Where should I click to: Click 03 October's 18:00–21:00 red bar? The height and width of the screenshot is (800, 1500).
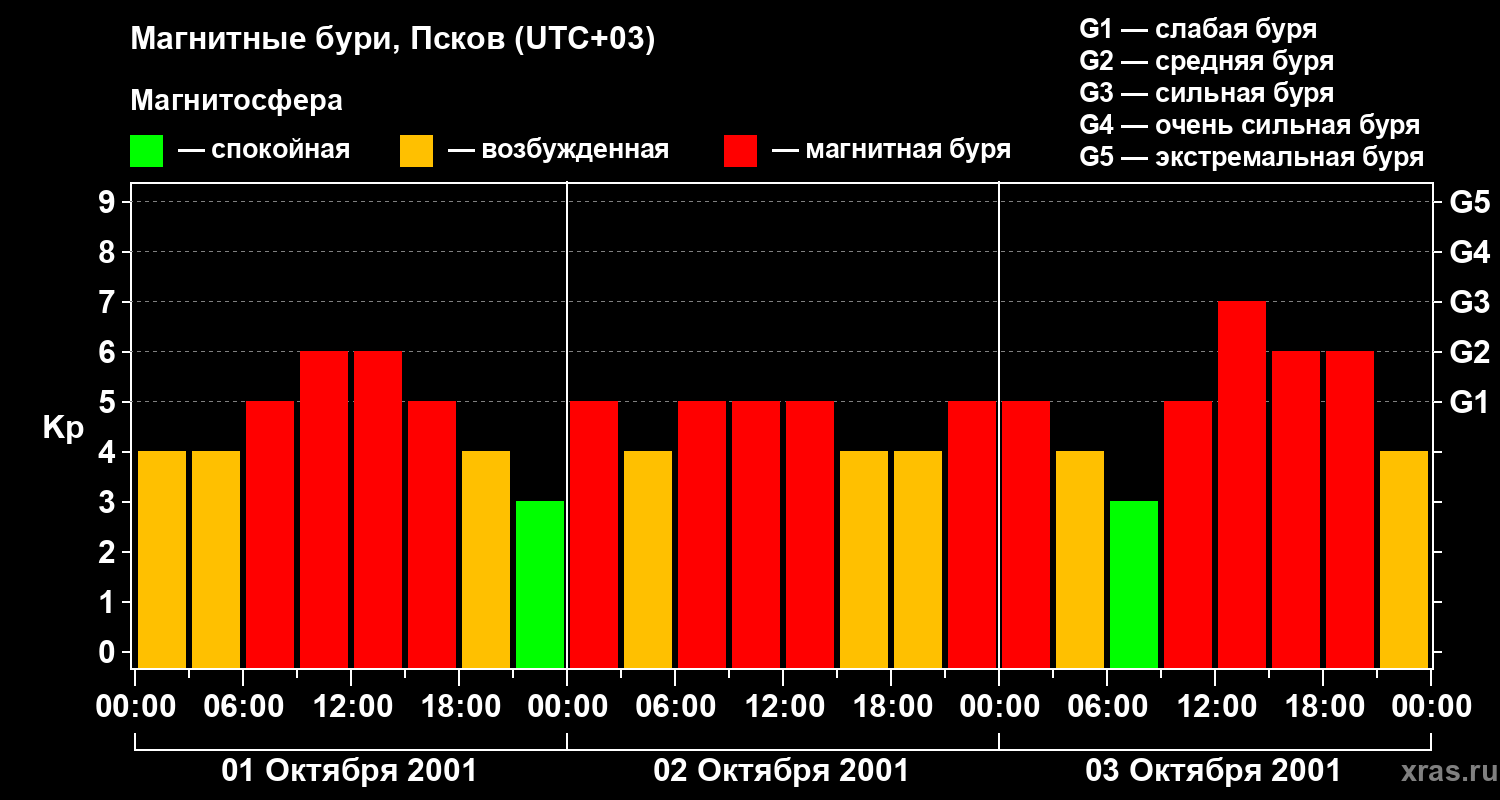tap(1350, 509)
